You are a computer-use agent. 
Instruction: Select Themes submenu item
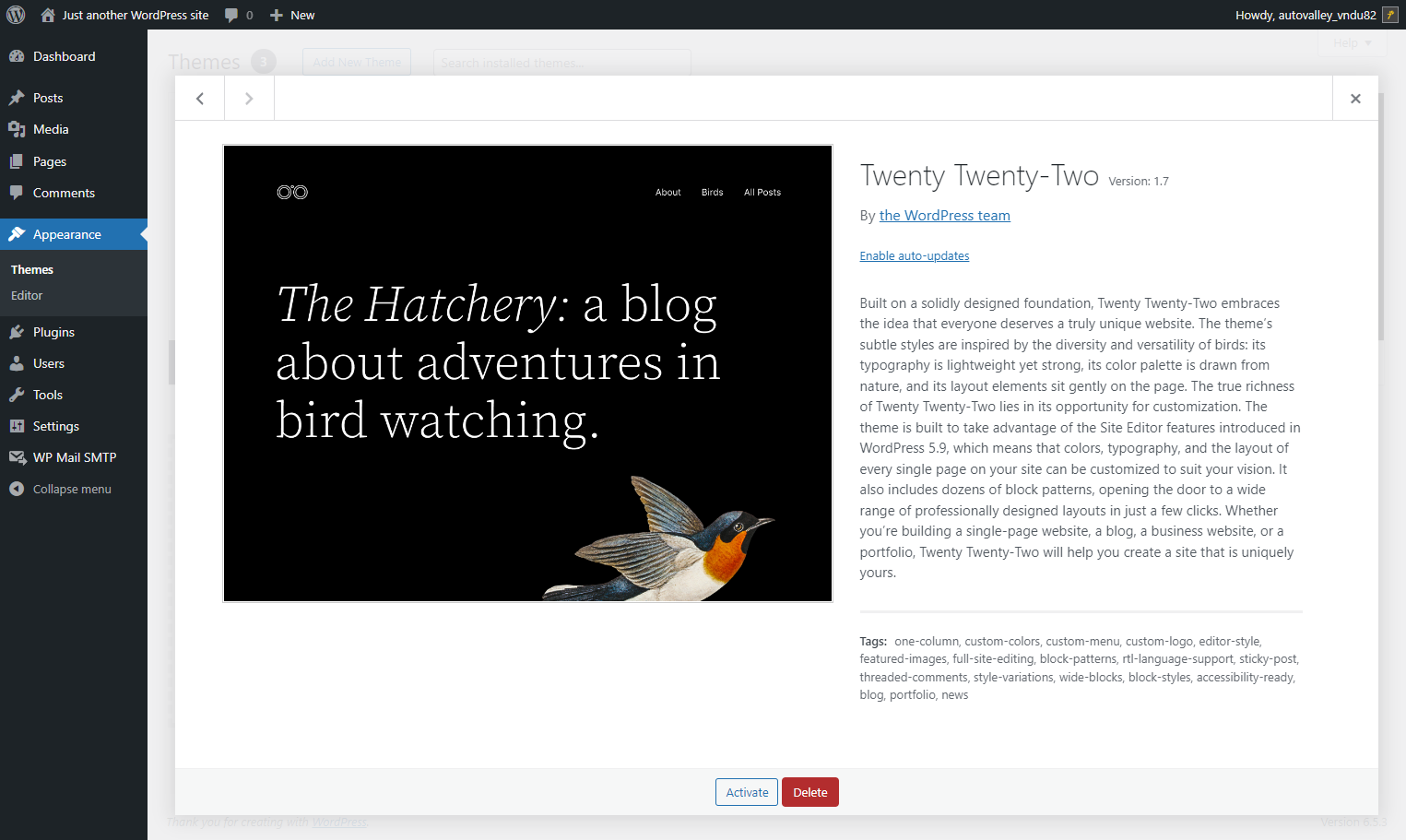click(32, 269)
